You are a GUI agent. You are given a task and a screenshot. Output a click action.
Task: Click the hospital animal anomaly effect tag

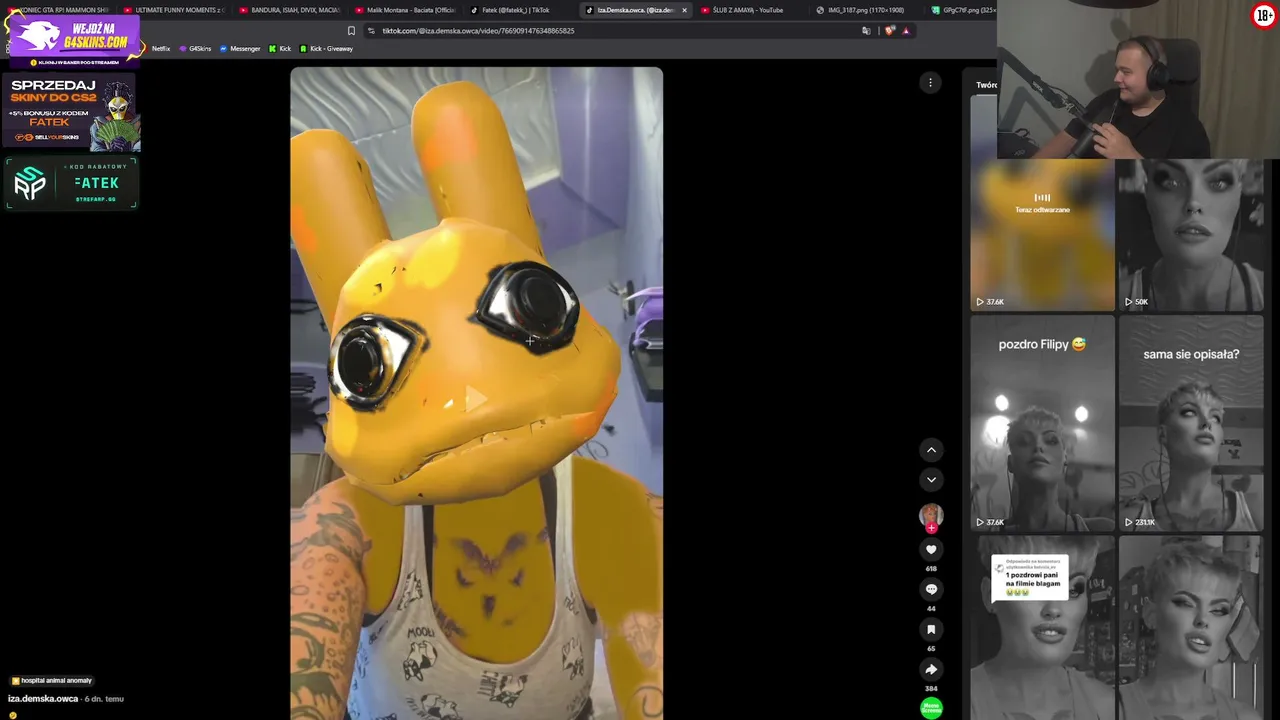51,681
